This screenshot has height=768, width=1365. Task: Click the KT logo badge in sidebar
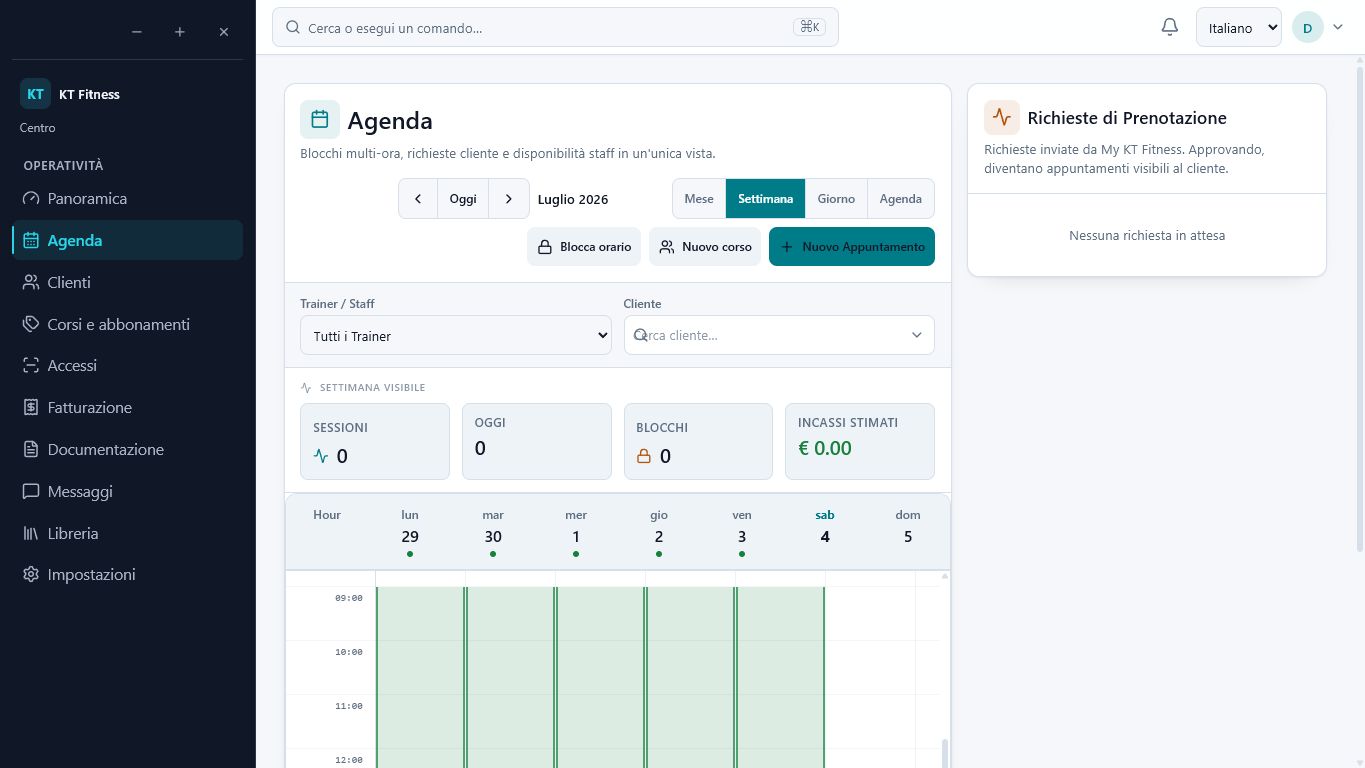[x=35, y=94]
